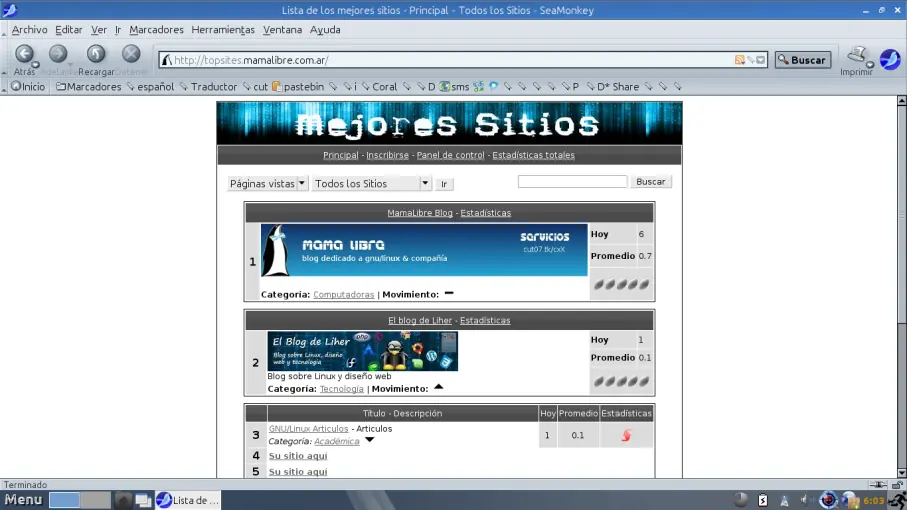
Task: Click the Mama Libre banner image
Action: (x=424, y=250)
